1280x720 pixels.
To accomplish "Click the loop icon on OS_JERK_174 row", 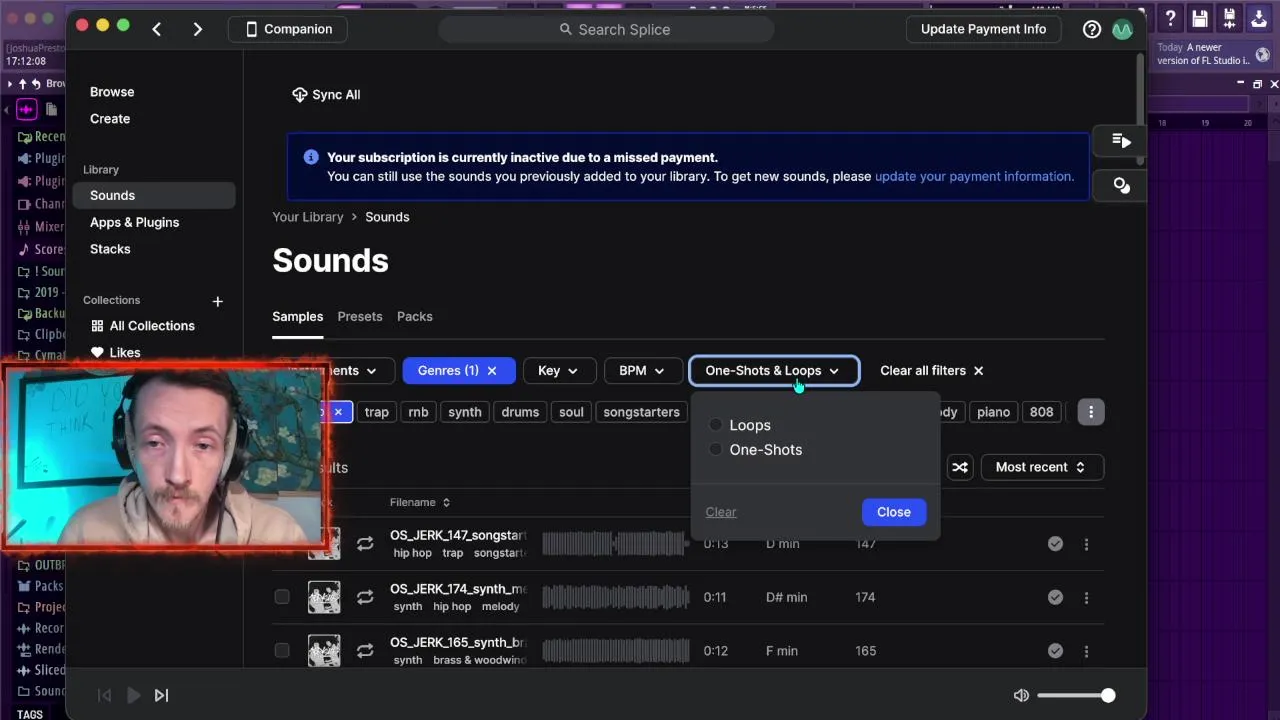I will [x=365, y=597].
